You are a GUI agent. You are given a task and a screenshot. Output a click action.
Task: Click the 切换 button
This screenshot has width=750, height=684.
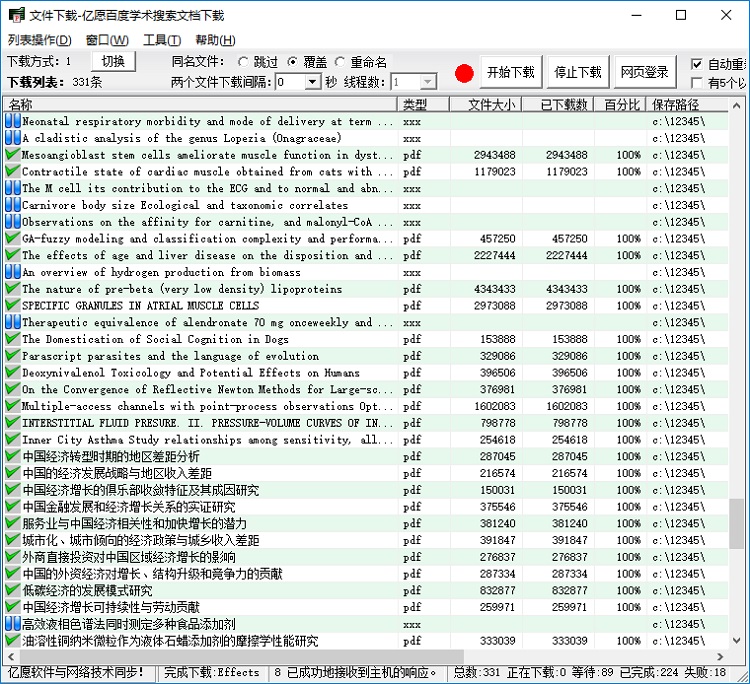click(113, 61)
